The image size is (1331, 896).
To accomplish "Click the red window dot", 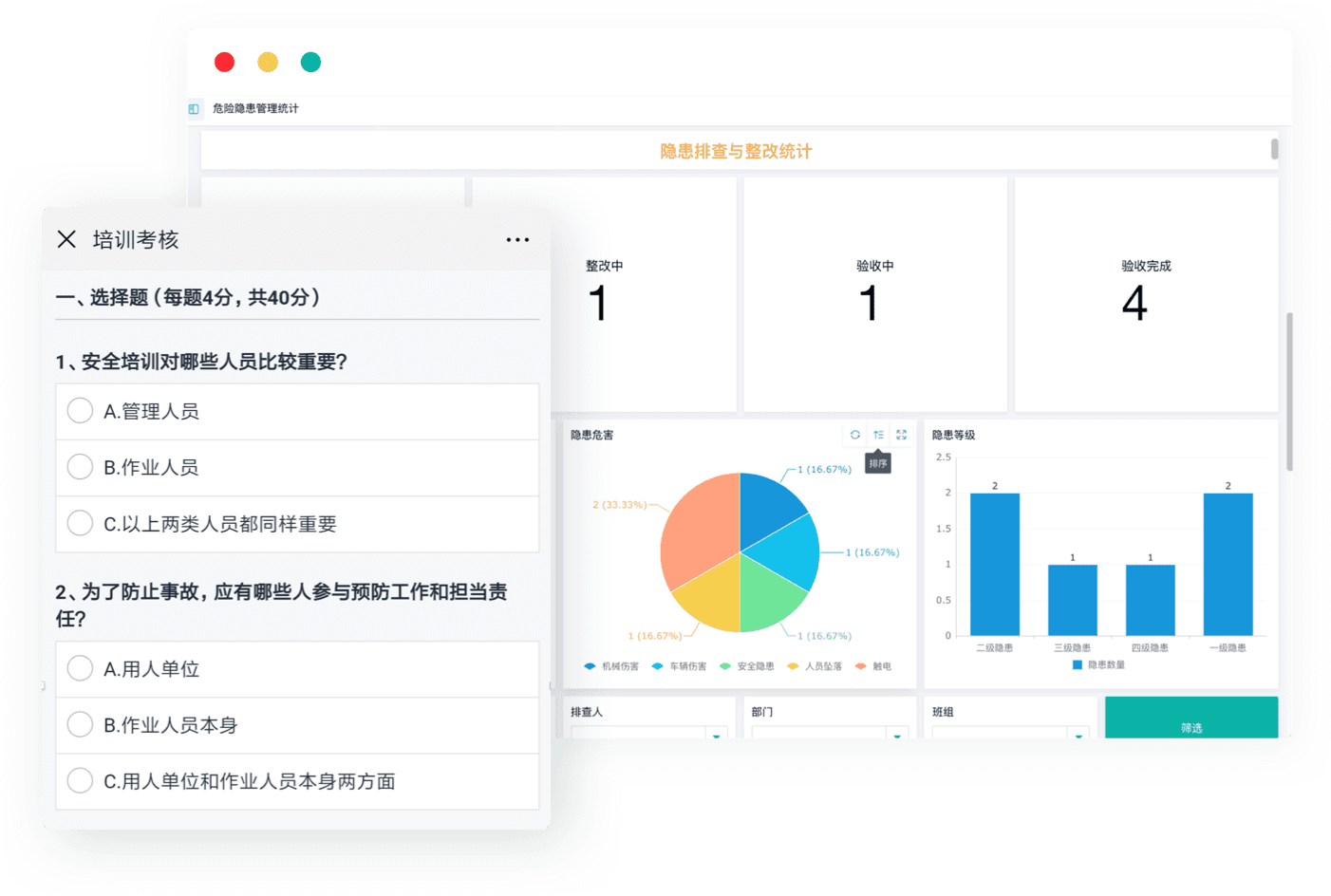I will [x=225, y=63].
